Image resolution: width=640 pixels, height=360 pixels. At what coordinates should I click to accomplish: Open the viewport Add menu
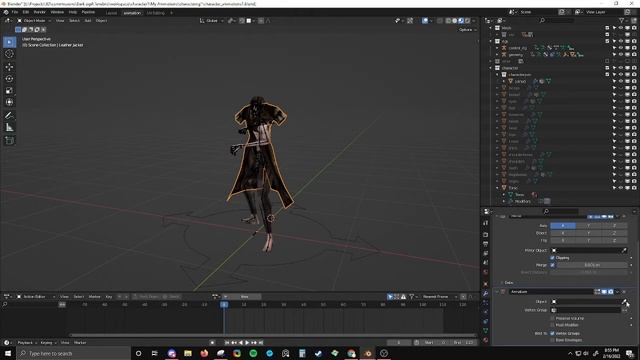(x=88, y=20)
